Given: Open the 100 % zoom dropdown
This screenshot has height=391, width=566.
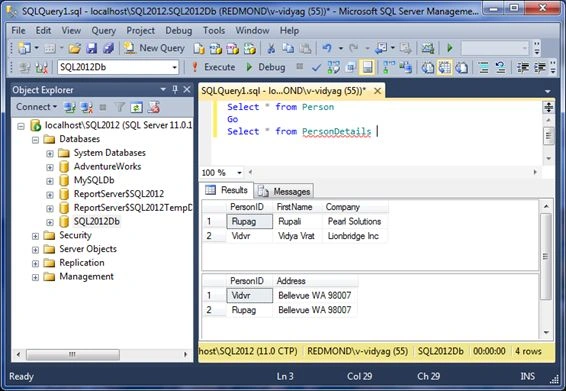Looking at the screenshot, I should 239,173.
